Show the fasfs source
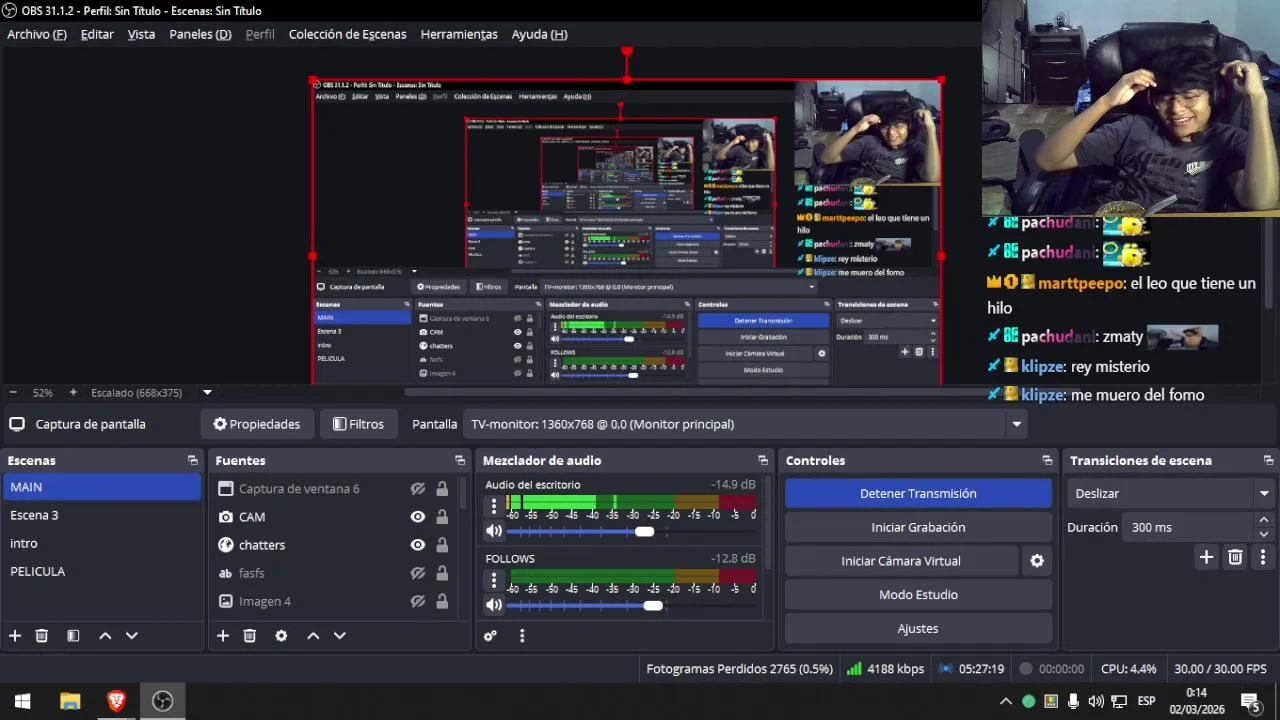The height and width of the screenshot is (720, 1280). pos(418,573)
